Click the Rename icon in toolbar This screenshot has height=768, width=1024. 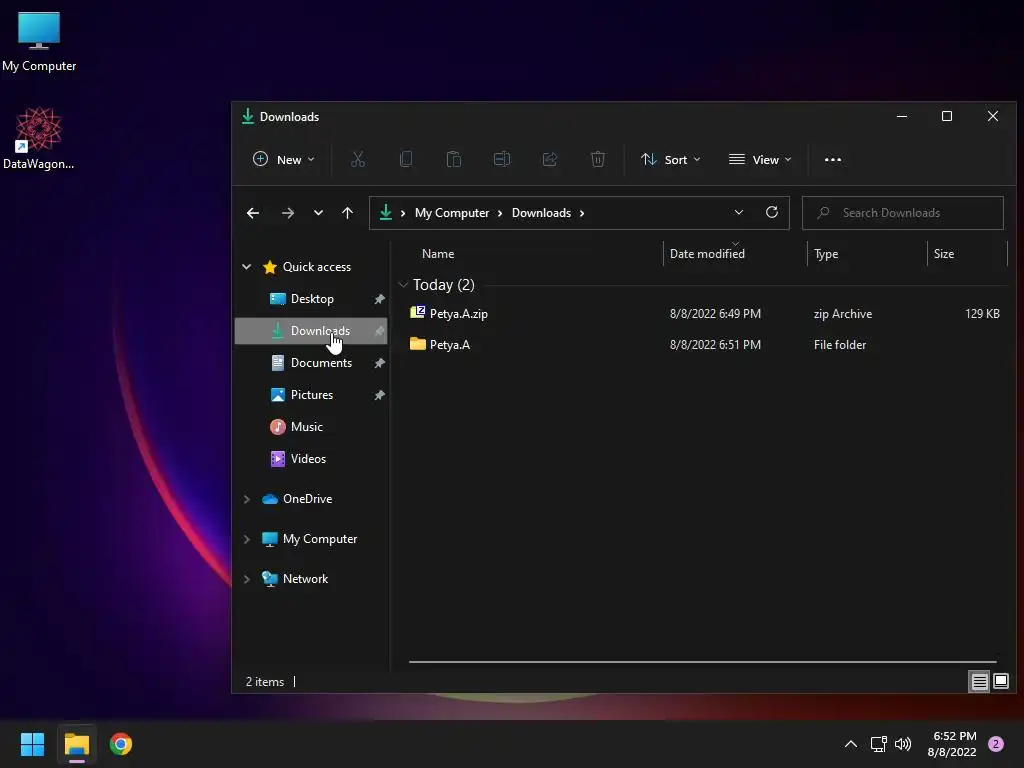click(x=502, y=159)
